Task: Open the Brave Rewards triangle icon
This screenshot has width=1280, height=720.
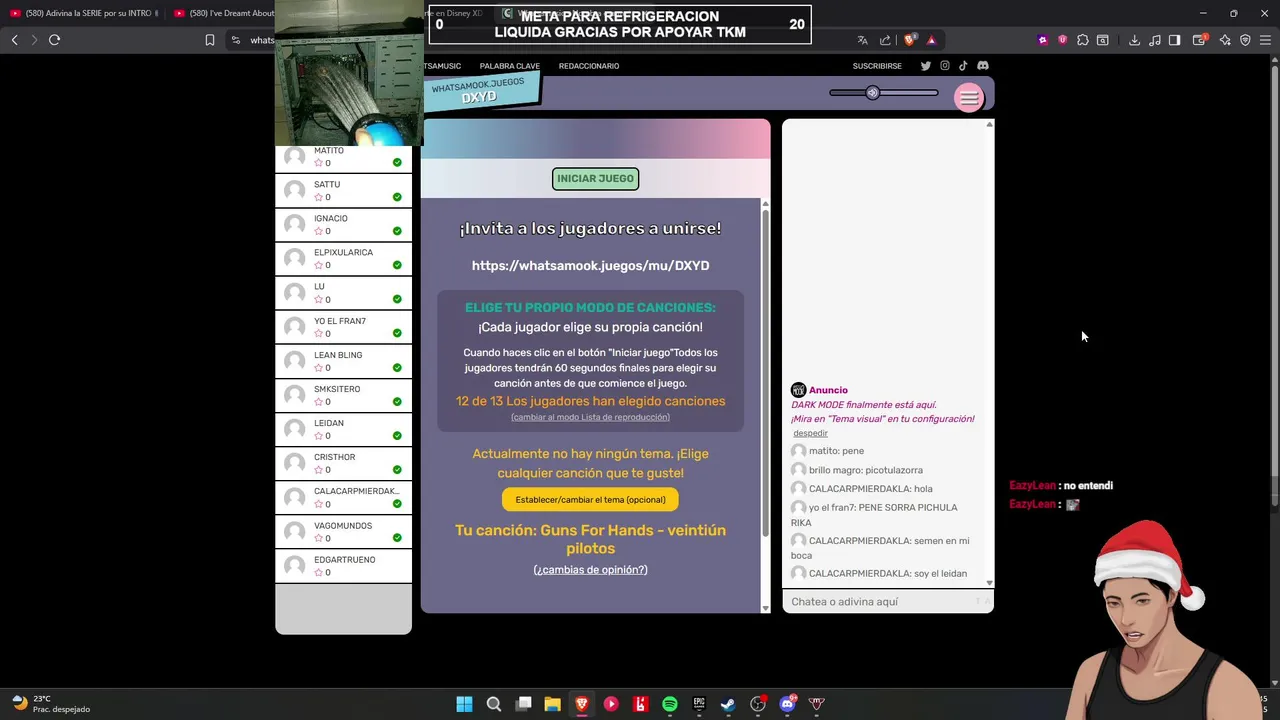Action: pos(931,40)
